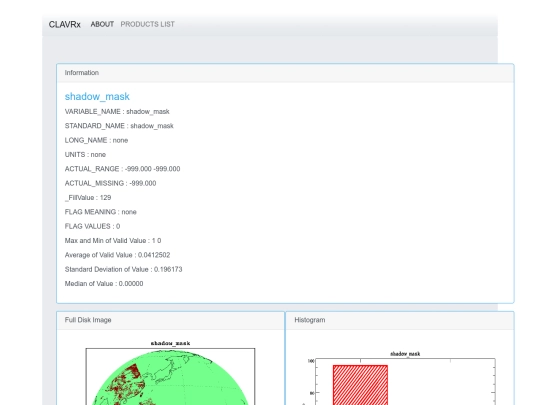Click the shadow_mask heading link
The image size is (540, 405).
(x=97, y=96)
